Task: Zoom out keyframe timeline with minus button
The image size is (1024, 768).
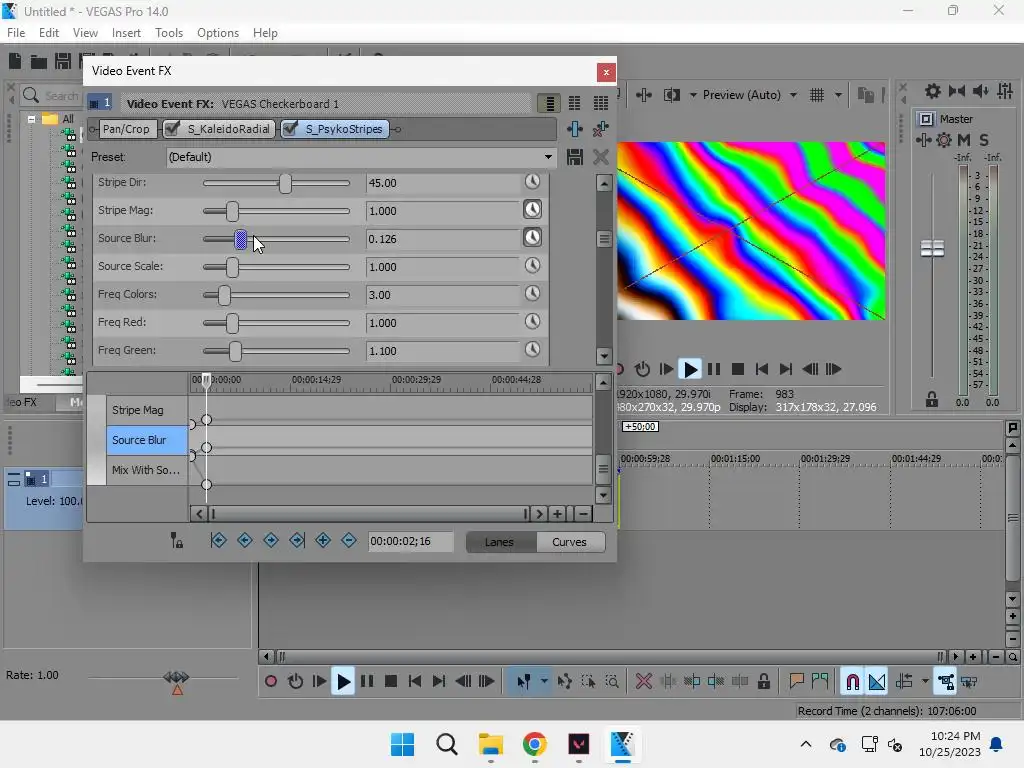Action: (583, 514)
